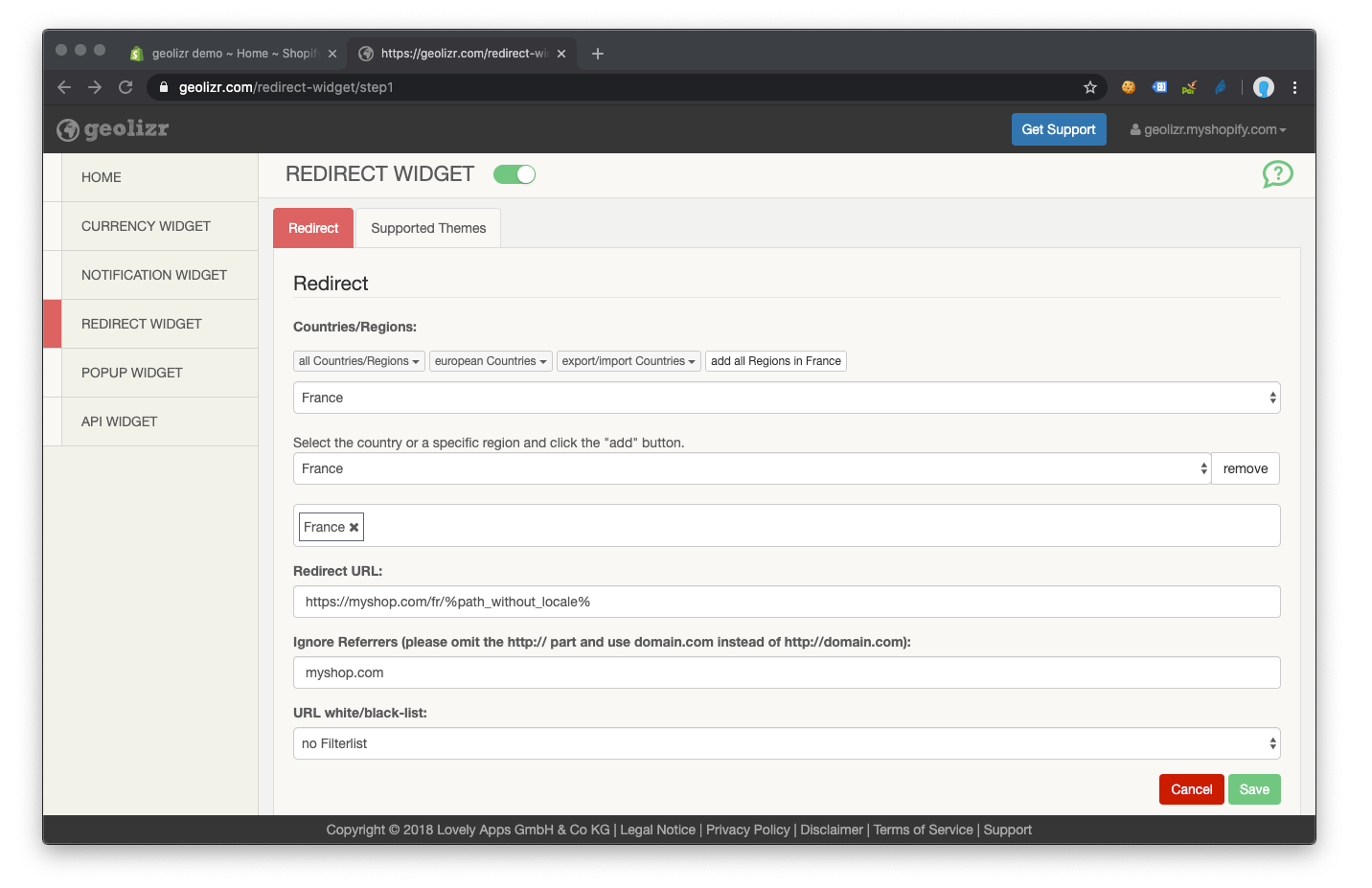Open the Legal Notice footer link
The height and width of the screenshot is (888, 1372).
[x=658, y=830]
